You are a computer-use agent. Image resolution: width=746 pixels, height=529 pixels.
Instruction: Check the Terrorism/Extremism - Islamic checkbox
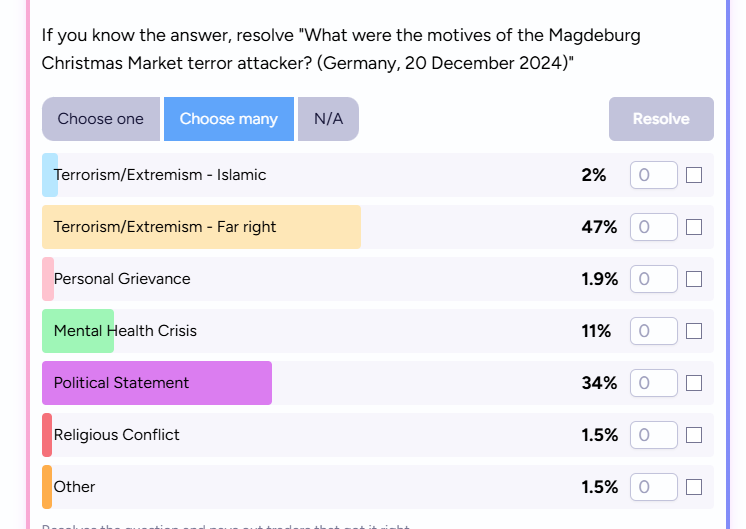pyautogui.click(x=694, y=175)
